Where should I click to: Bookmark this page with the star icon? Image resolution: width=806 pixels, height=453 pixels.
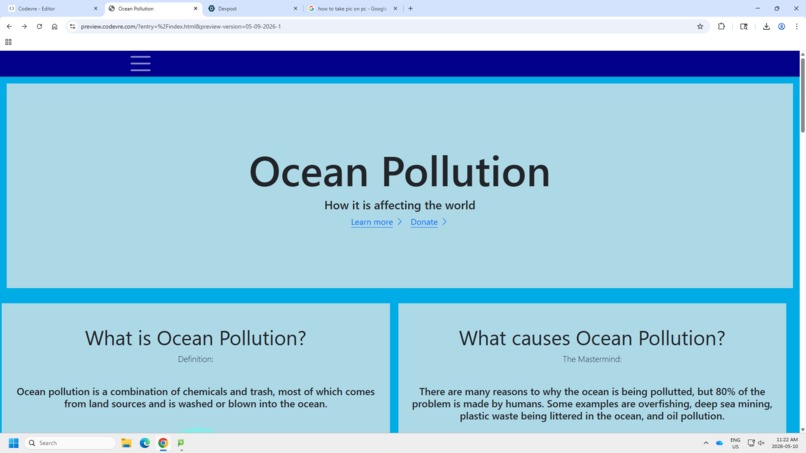(700, 26)
